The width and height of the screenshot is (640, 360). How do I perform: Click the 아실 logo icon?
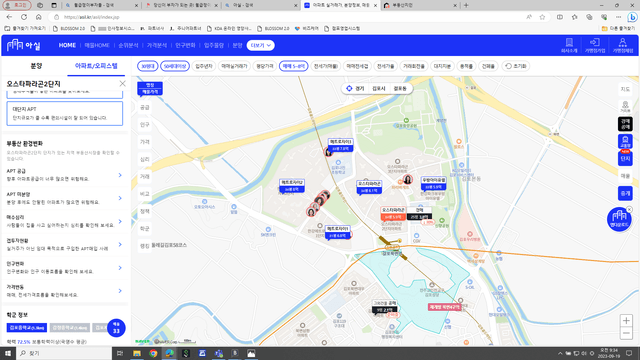[x=15, y=45]
